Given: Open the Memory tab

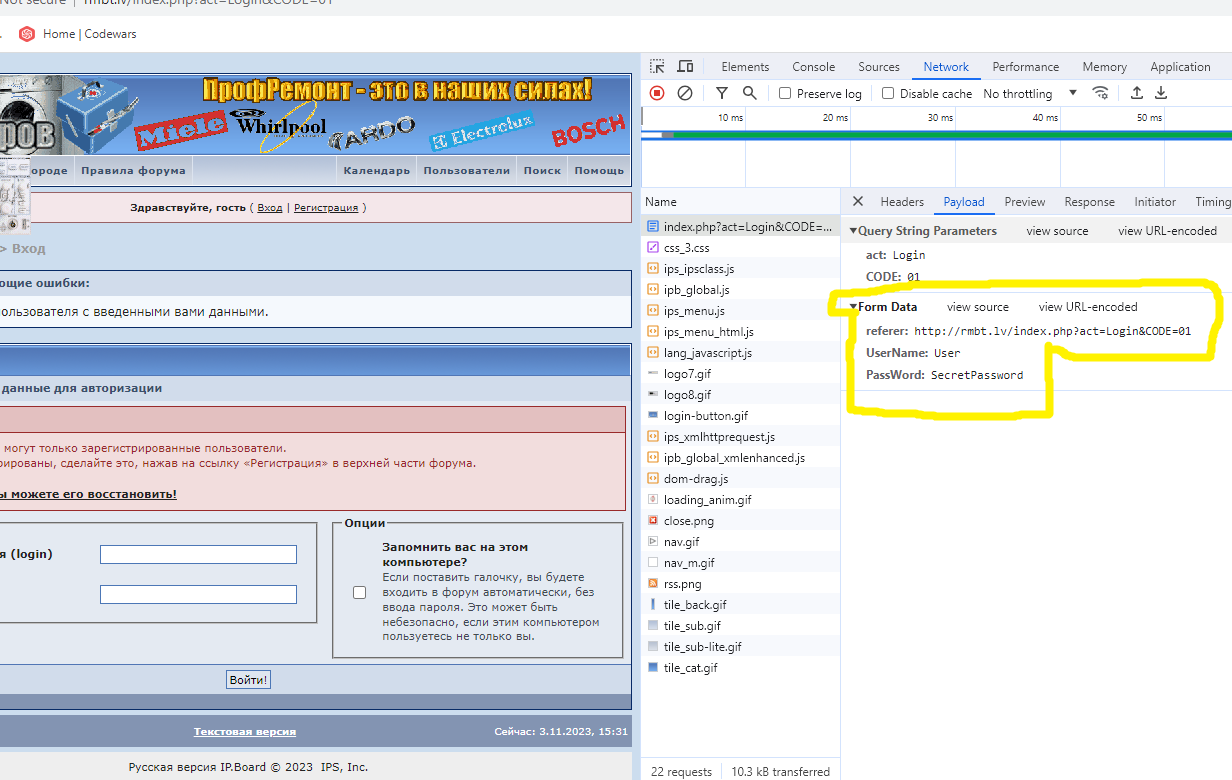Looking at the screenshot, I should pos(1105,67).
